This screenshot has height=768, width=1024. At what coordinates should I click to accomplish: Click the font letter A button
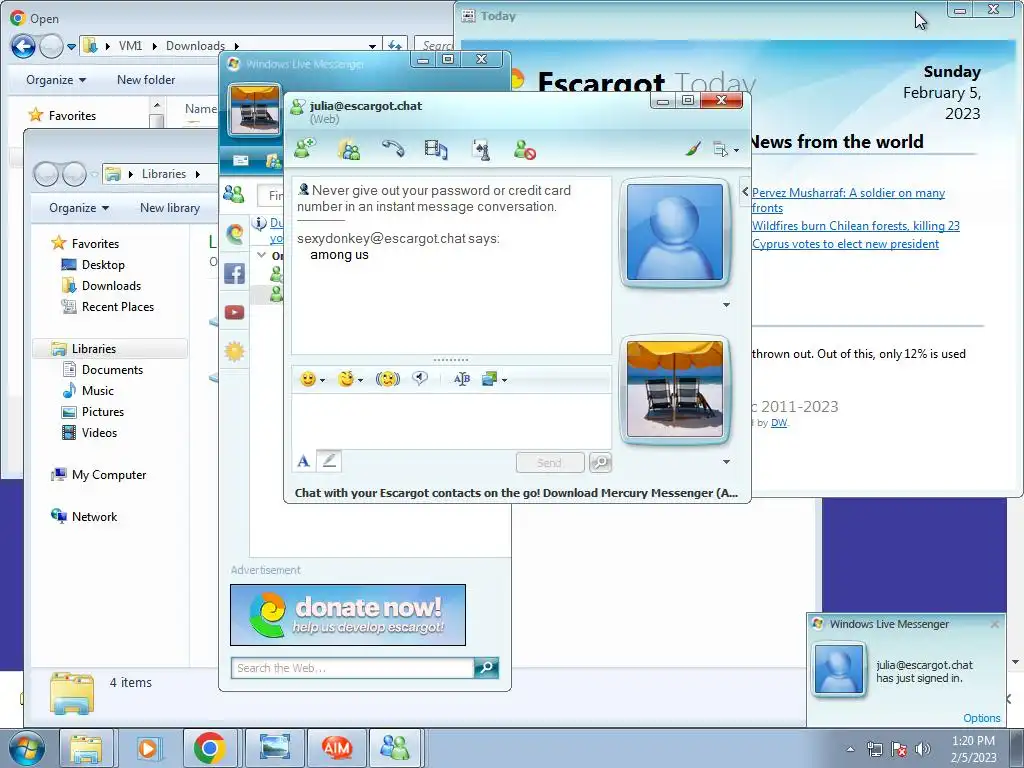coord(304,462)
